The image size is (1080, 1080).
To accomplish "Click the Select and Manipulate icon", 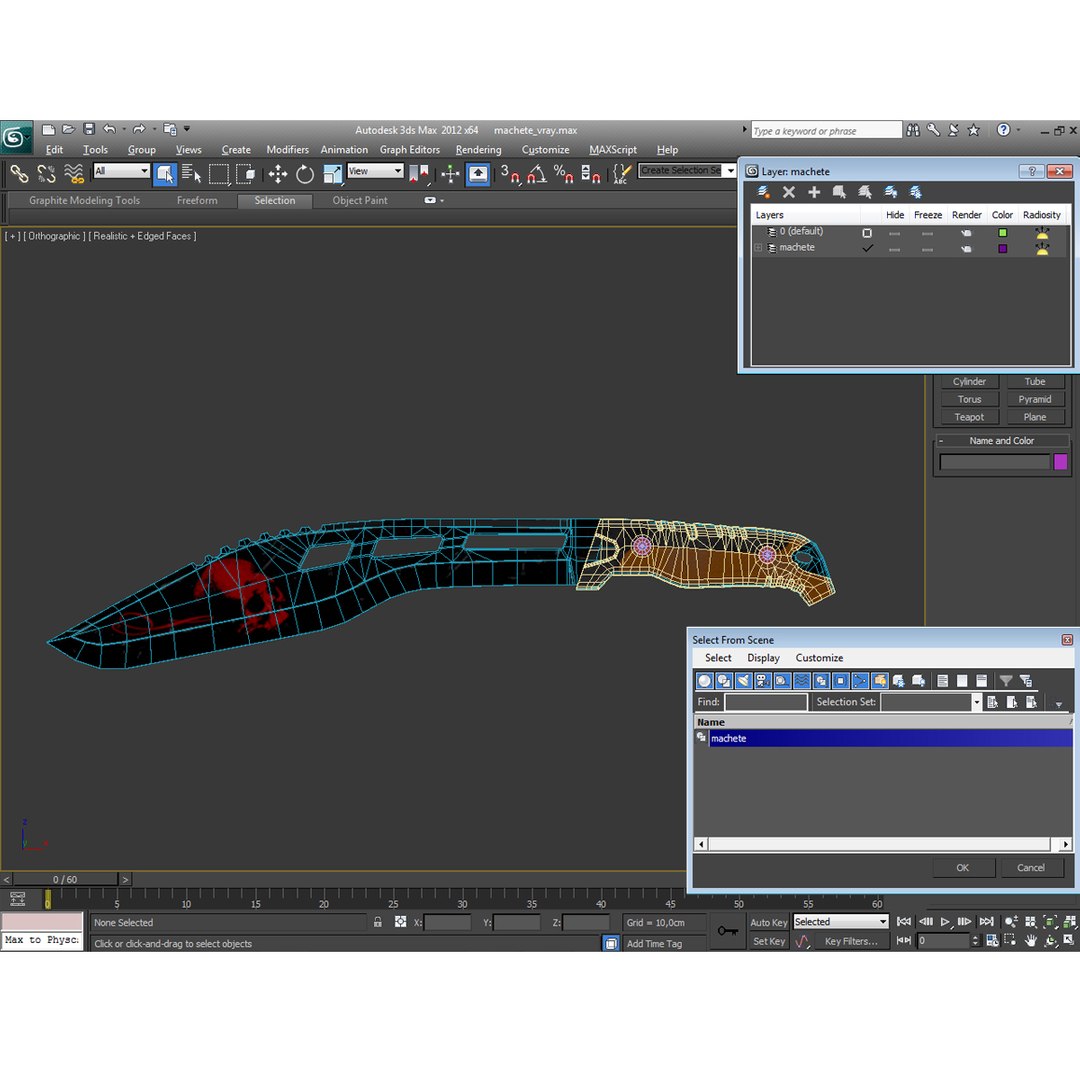I will click(x=450, y=174).
